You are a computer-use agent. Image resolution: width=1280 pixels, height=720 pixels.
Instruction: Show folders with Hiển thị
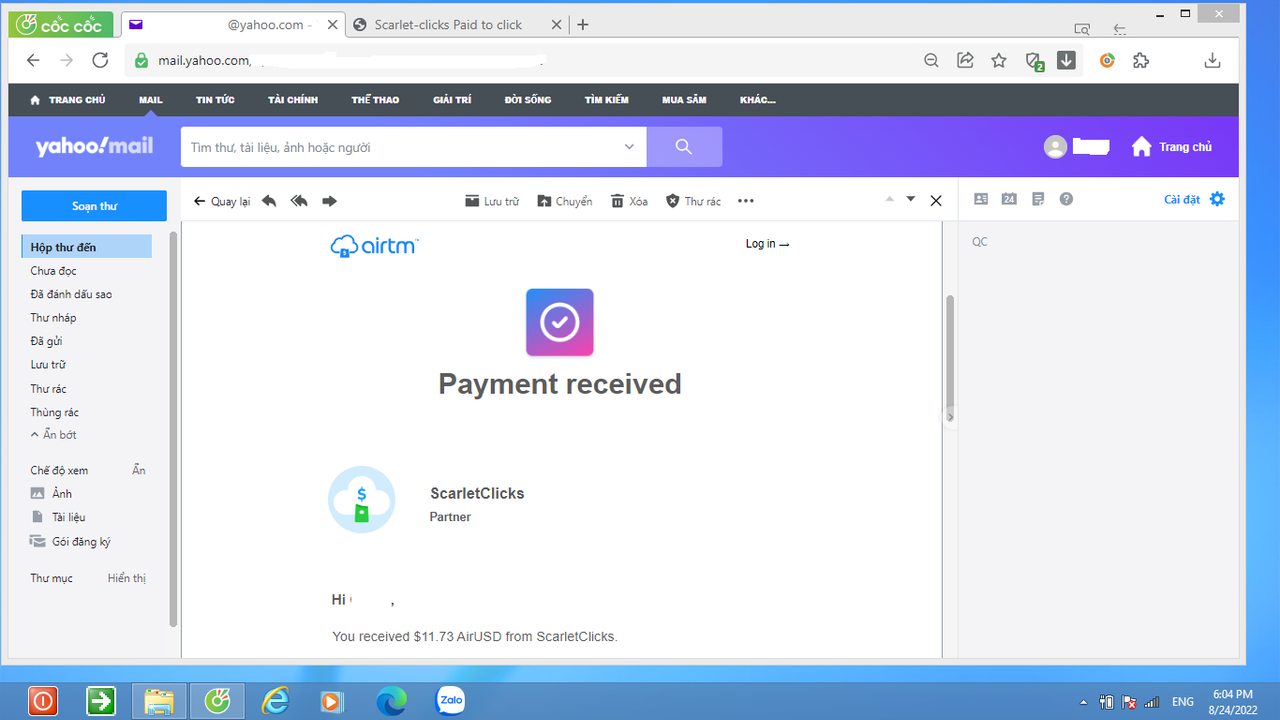coord(127,578)
